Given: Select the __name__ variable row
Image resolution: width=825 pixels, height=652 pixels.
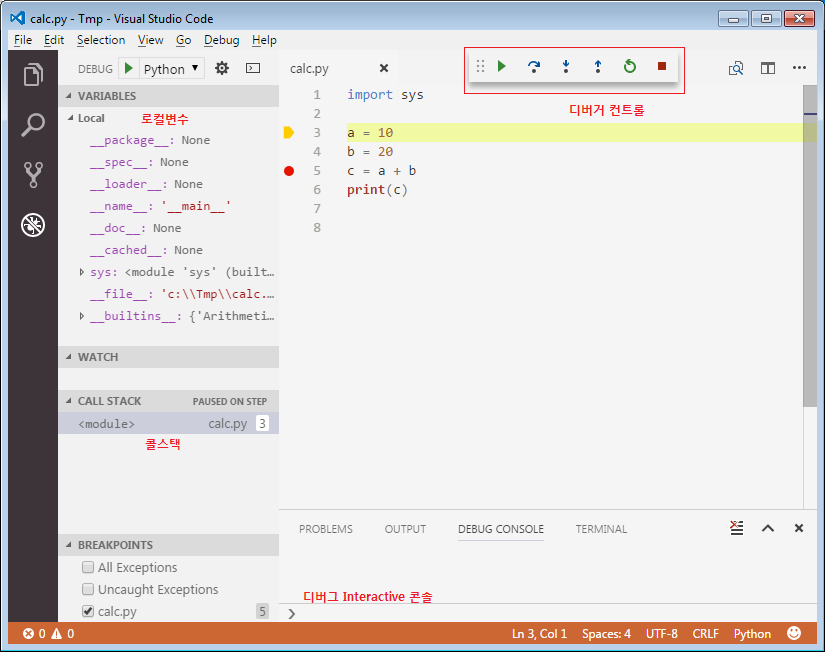Looking at the screenshot, I should (x=168, y=206).
